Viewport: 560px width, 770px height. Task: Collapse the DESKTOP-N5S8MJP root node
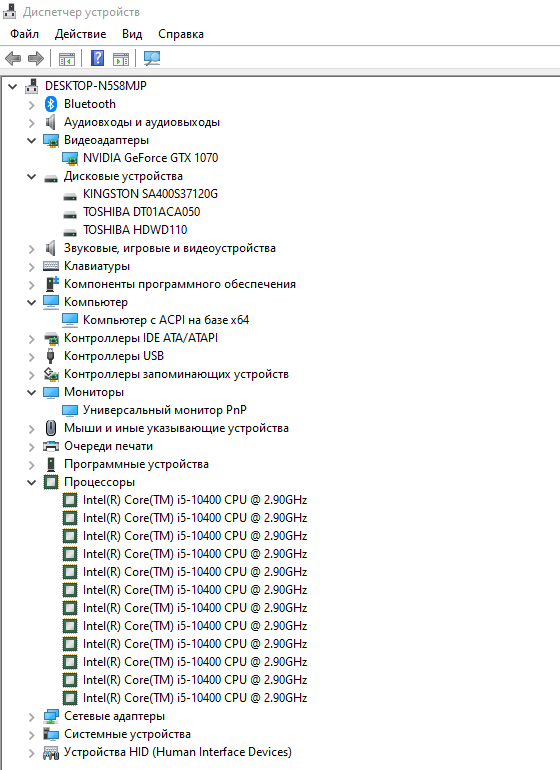(x=13, y=87)
